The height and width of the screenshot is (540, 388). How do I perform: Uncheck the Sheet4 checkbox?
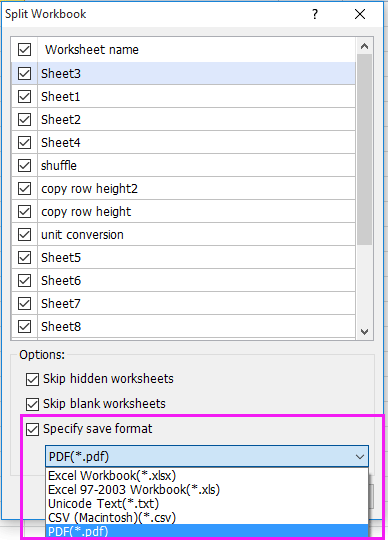pos(24,142)
